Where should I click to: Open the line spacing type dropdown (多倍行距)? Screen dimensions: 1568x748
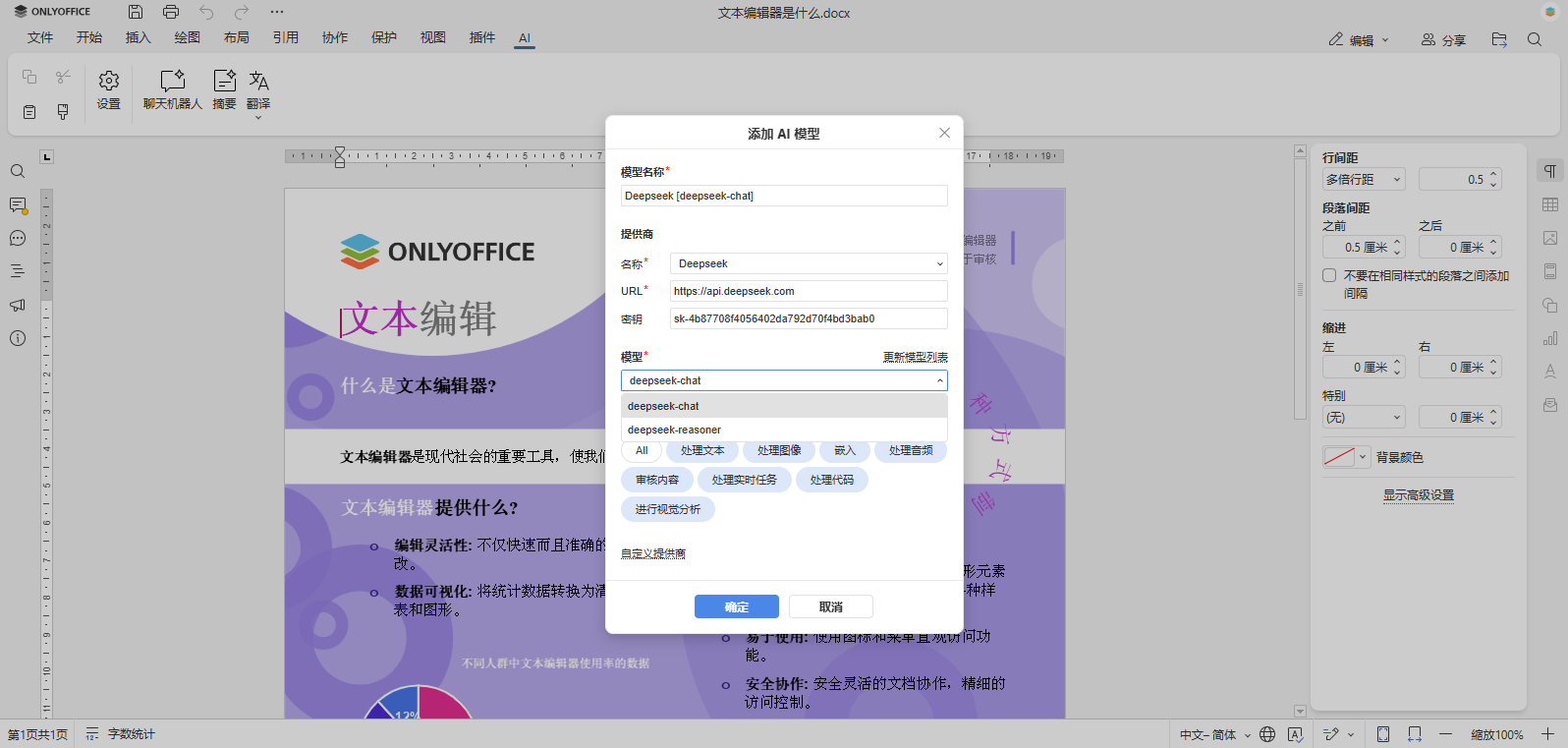click(1364, 180)
